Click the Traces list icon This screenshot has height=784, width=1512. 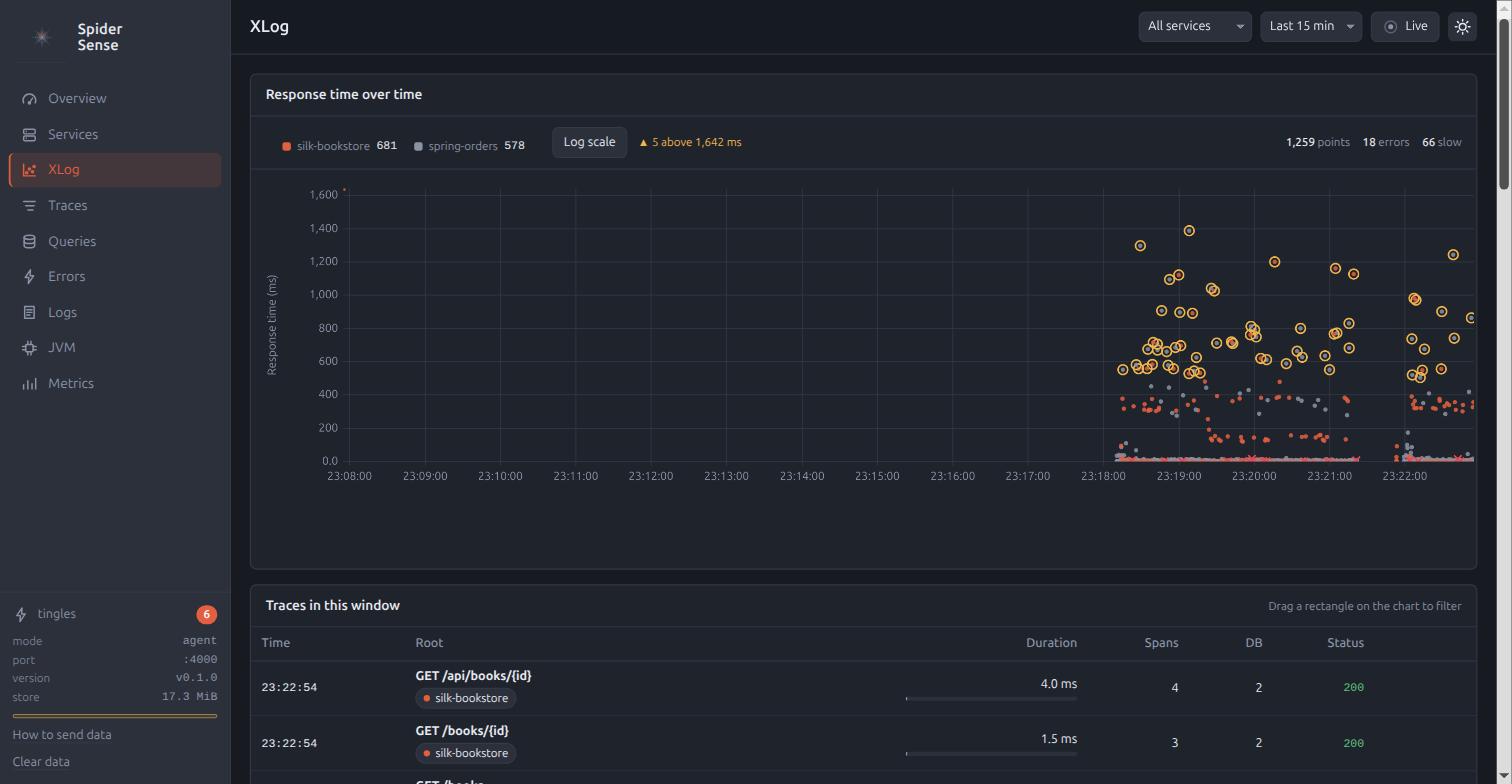pos(29,205)
